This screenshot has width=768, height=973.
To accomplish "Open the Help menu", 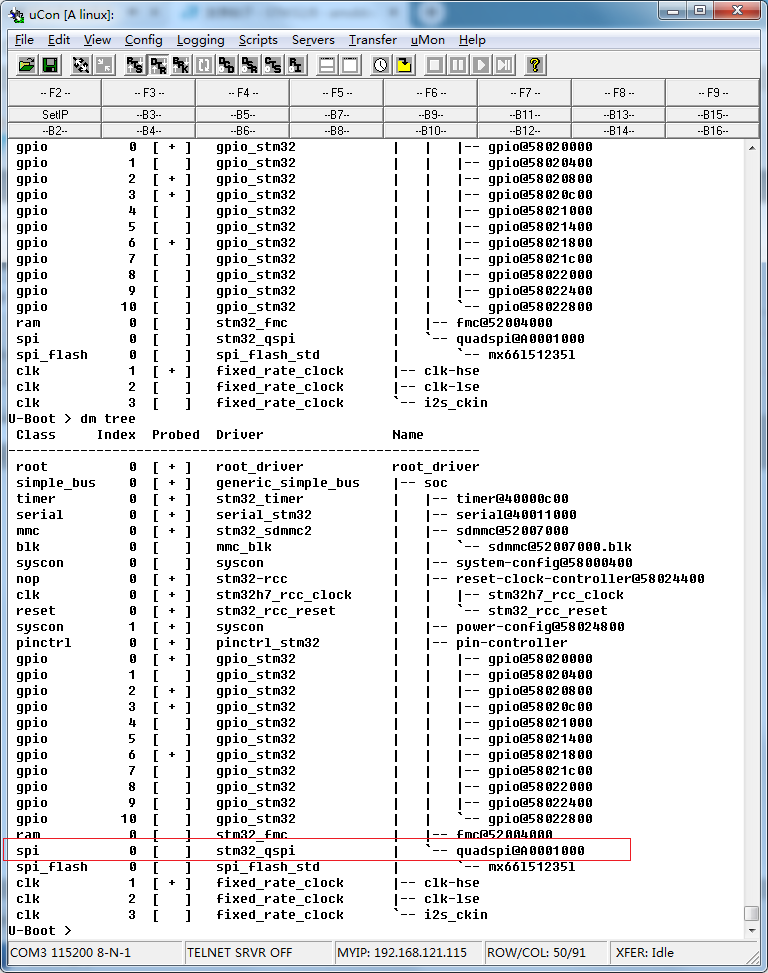I will (472, 40).
